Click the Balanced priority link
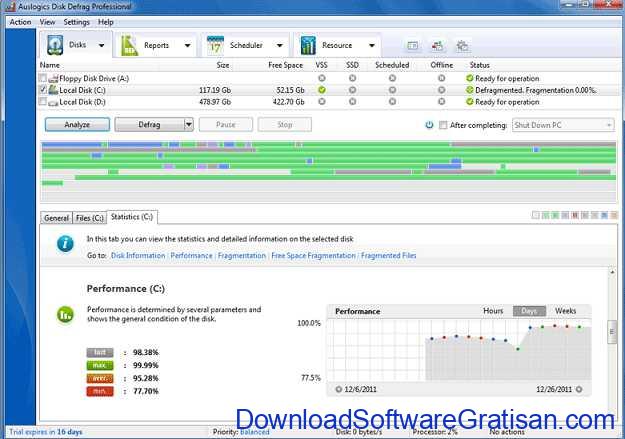 pos(255,432)
